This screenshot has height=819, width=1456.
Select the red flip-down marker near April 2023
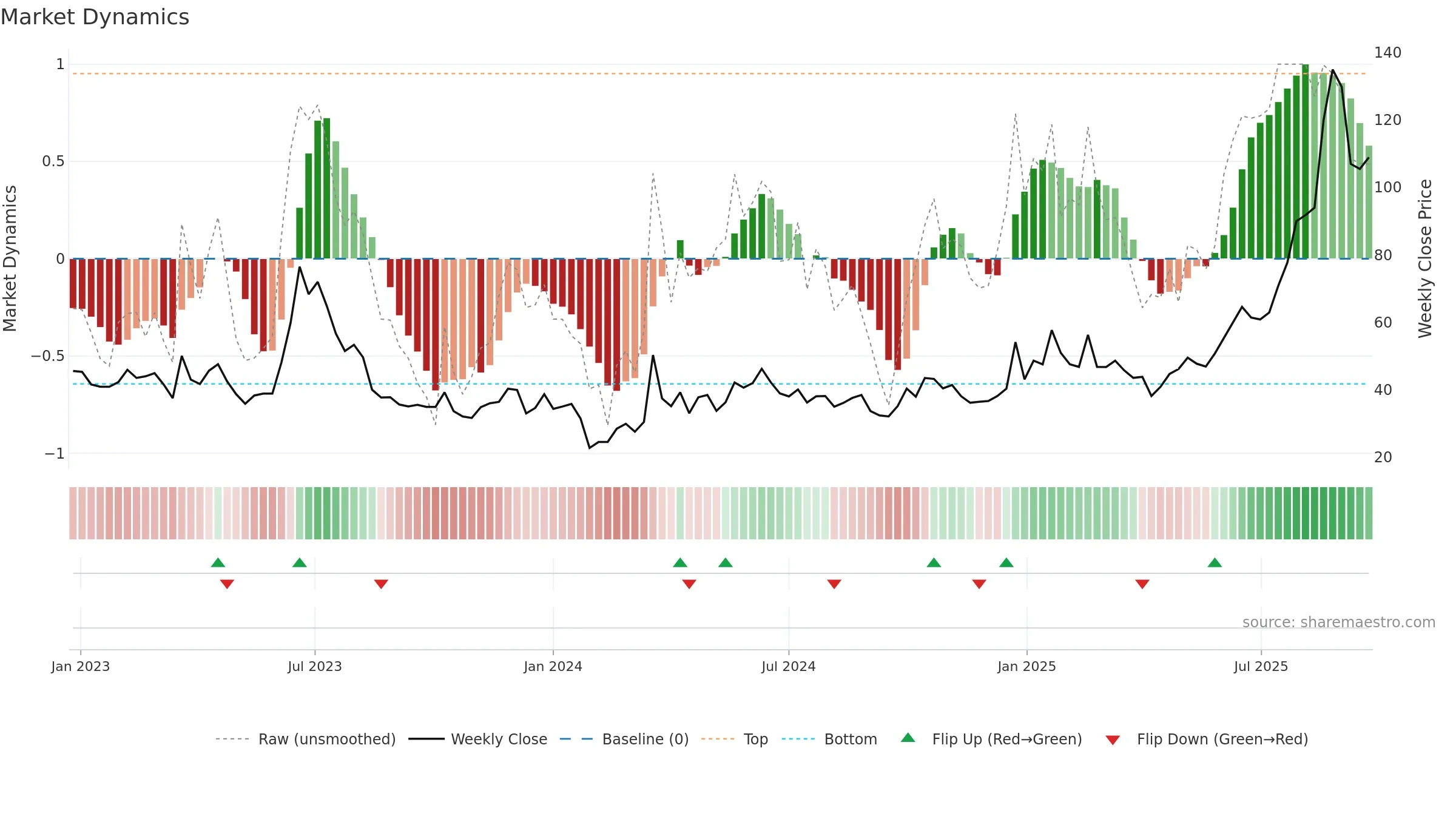tap(227, 584)
